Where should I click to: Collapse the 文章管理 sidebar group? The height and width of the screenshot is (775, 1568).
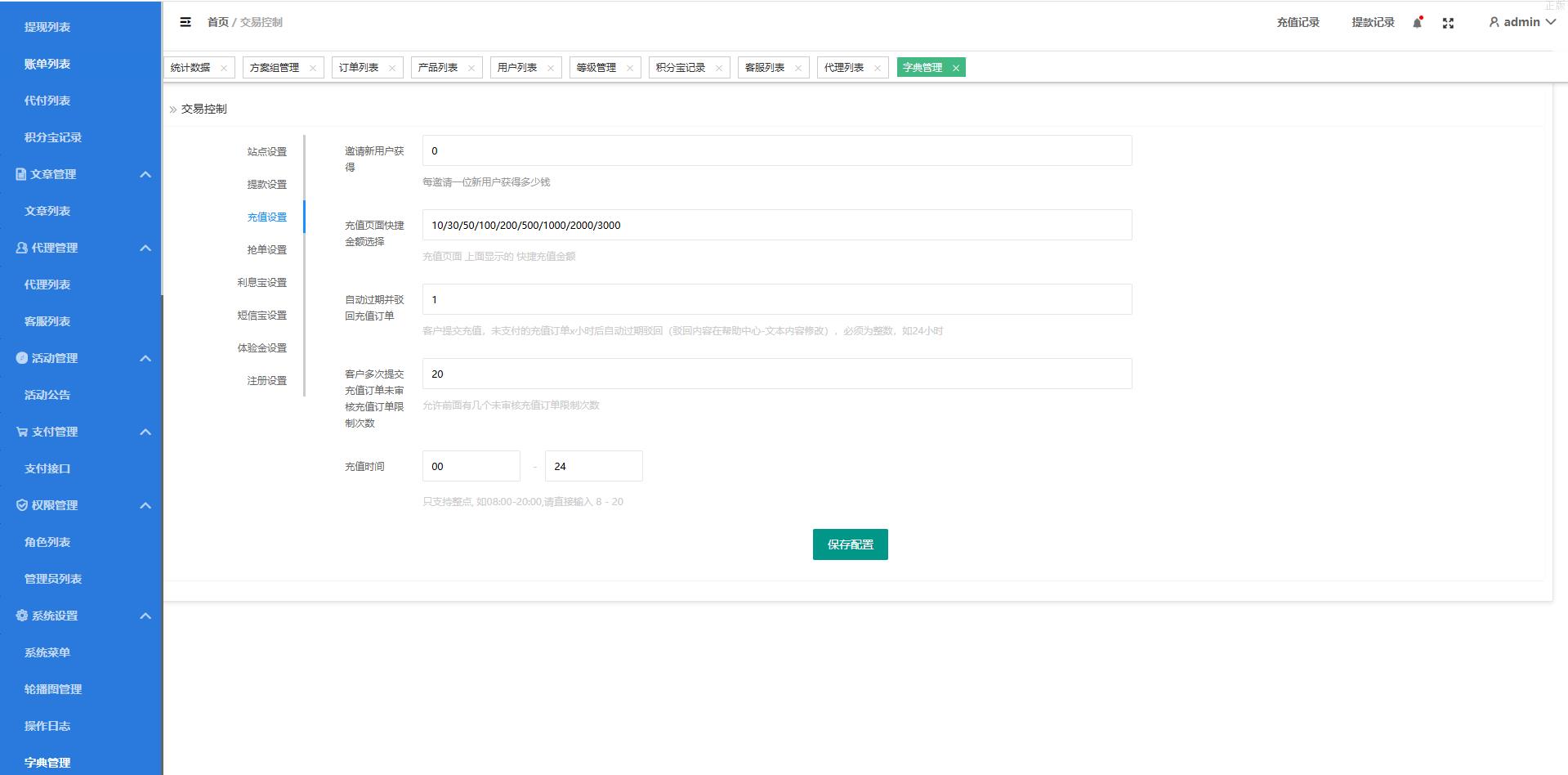click(x=145, y=174)
